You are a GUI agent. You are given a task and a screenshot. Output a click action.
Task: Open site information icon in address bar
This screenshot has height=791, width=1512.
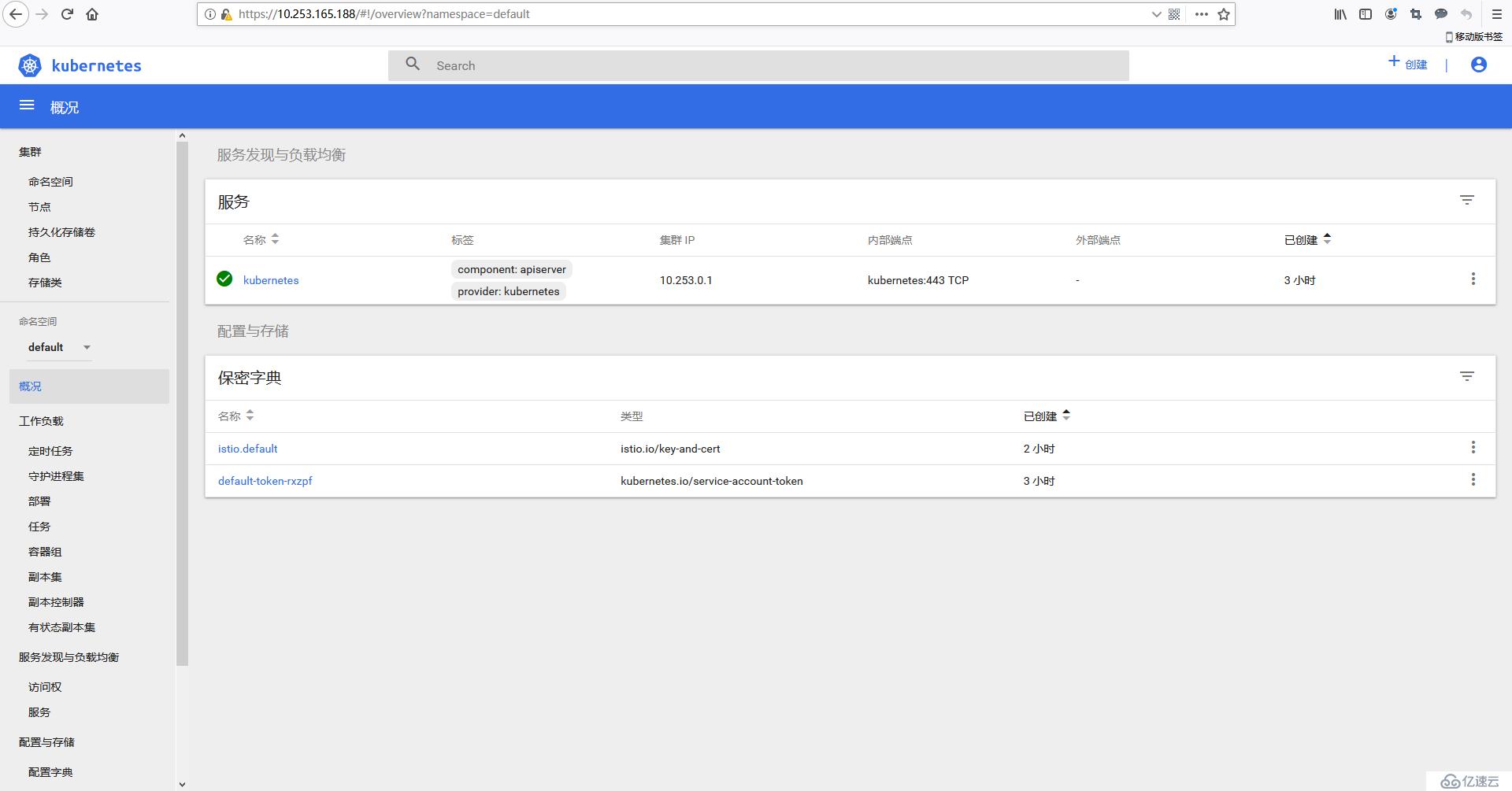coord(210,14)
